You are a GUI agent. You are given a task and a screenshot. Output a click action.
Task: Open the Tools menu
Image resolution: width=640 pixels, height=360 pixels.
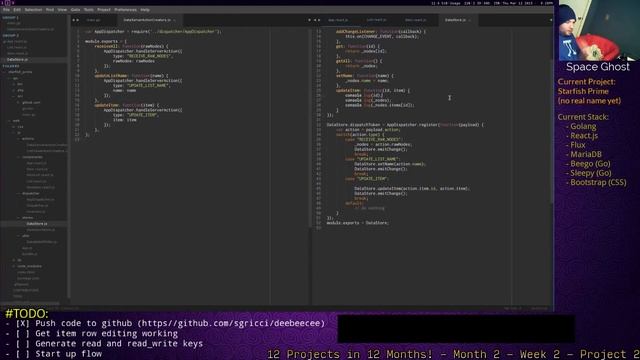coord(89,9)
